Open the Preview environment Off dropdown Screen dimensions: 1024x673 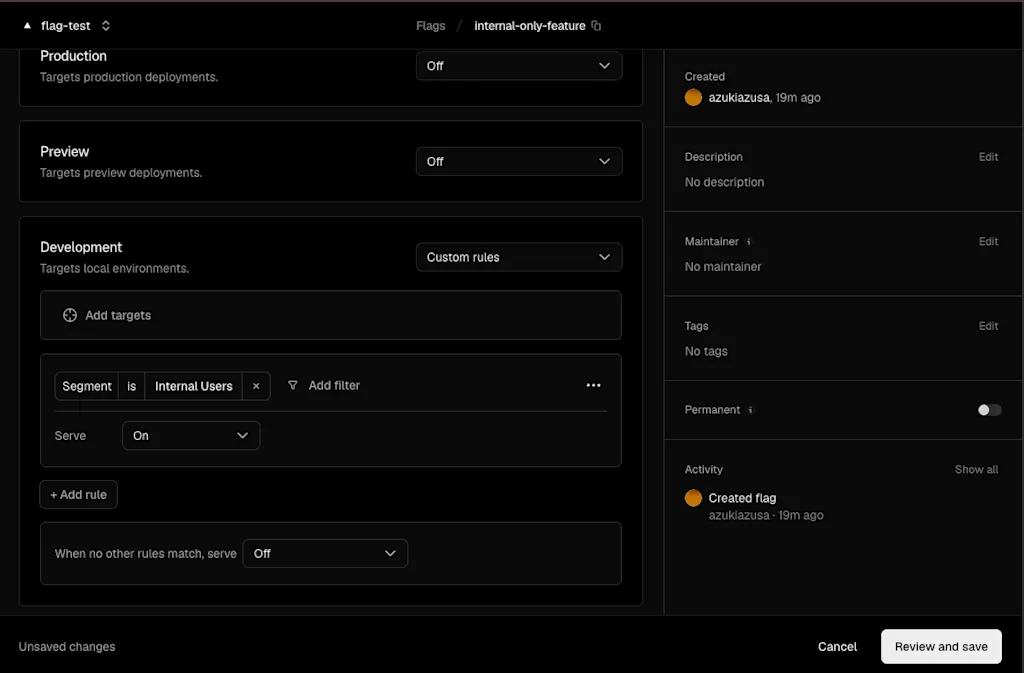click(519, 161)
